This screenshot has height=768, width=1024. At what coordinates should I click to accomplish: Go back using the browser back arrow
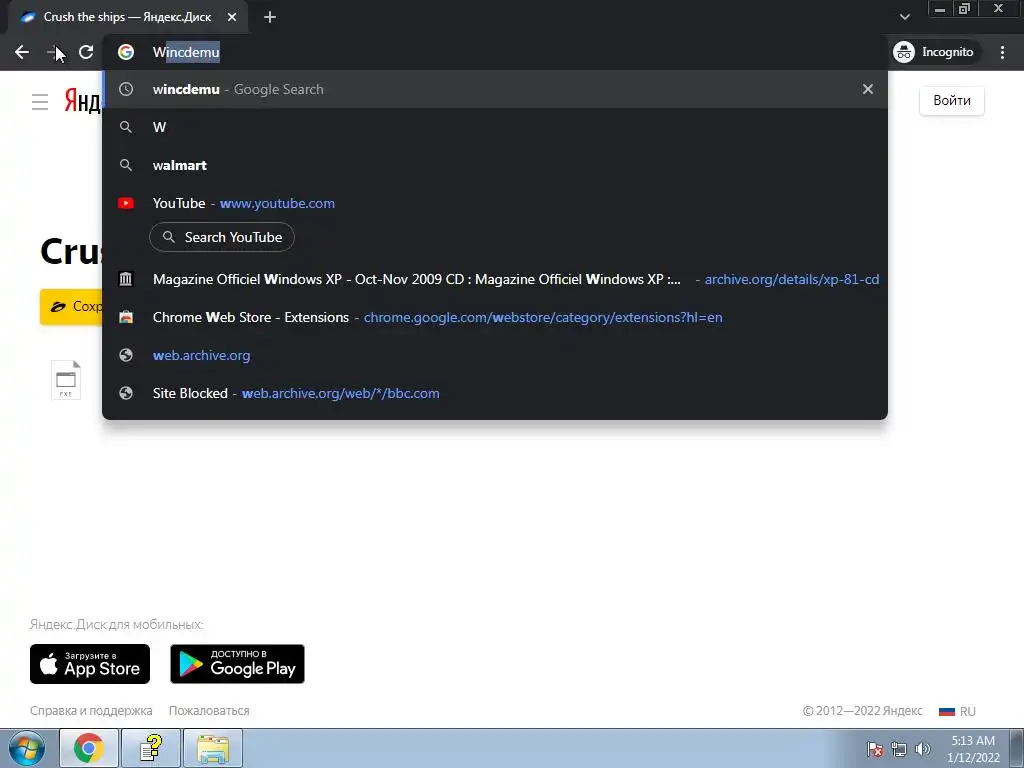pyautogui.click(x=22, y=52)
